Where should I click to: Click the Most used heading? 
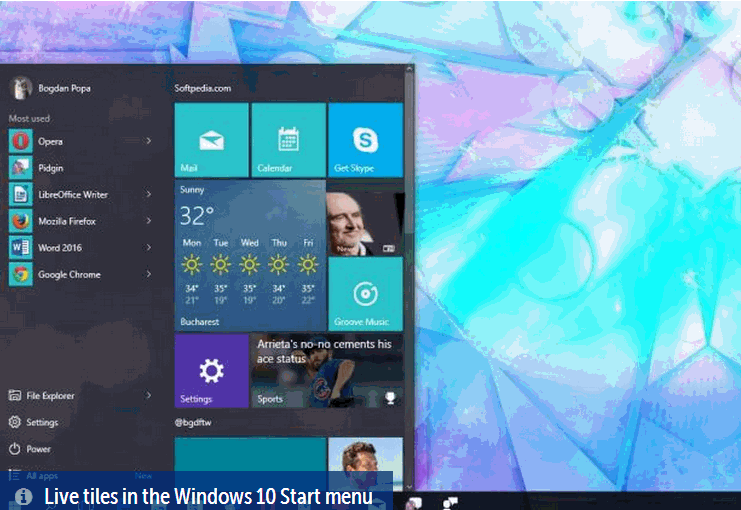coord(29,119)
